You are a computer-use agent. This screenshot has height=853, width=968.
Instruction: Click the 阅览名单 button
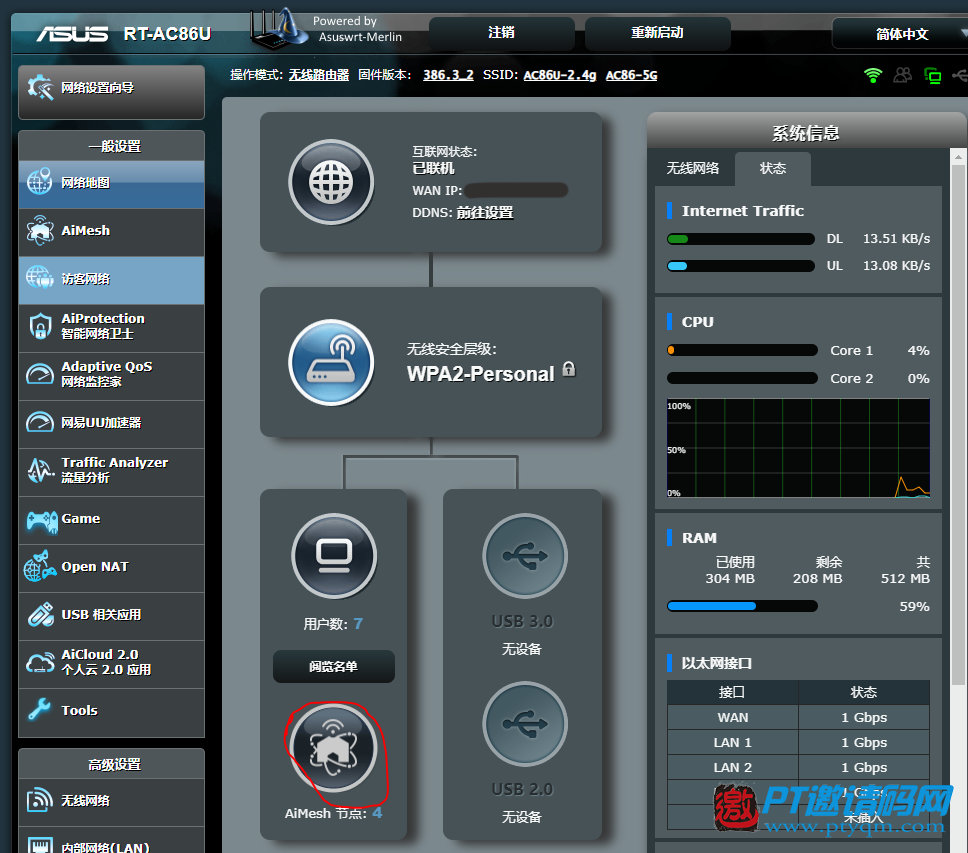333,667
